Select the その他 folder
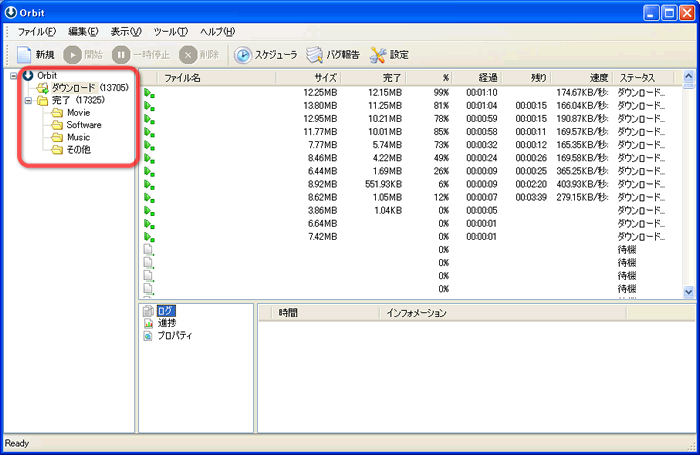This screenshot has height=455, width=700. (78, 150)
